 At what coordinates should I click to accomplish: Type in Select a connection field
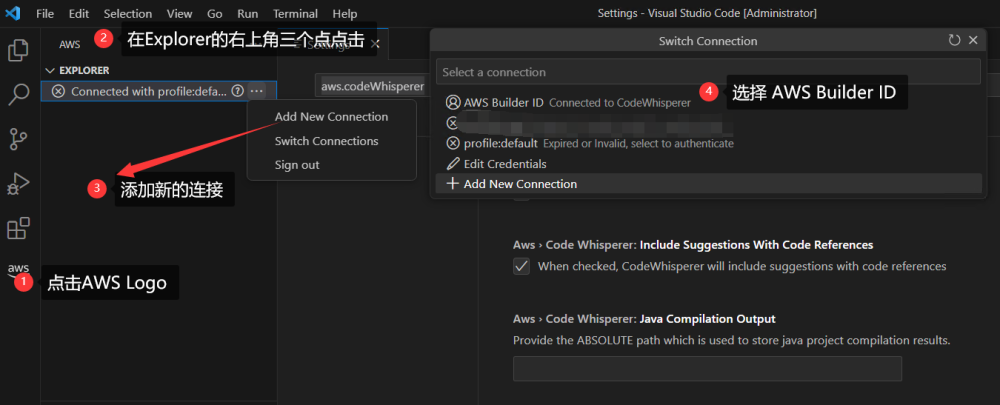point(708,72)
